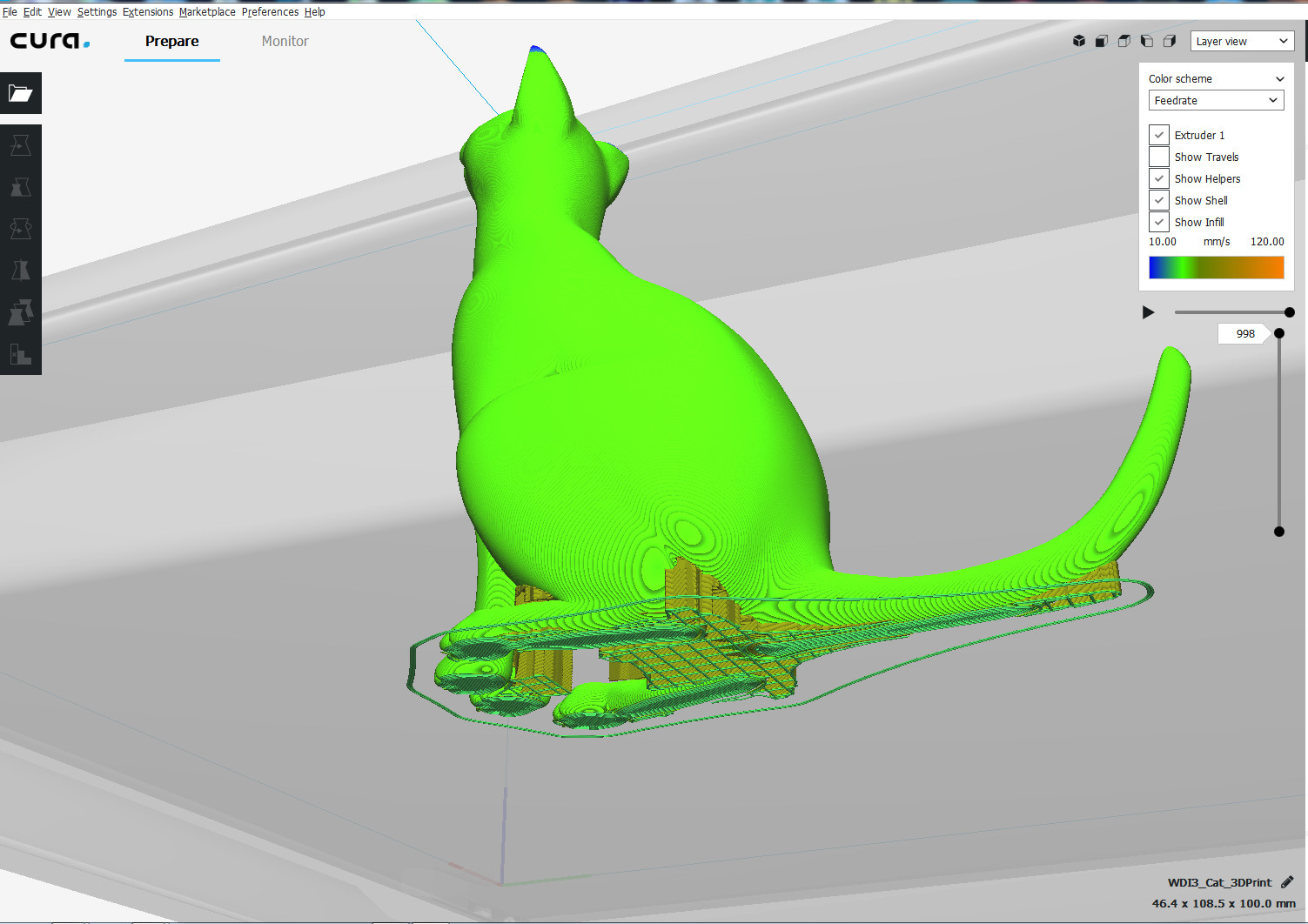The height and width of the screenshot is (924, 1308).
Task: Switch to the Monitor tab
Action: click(285, 41)
